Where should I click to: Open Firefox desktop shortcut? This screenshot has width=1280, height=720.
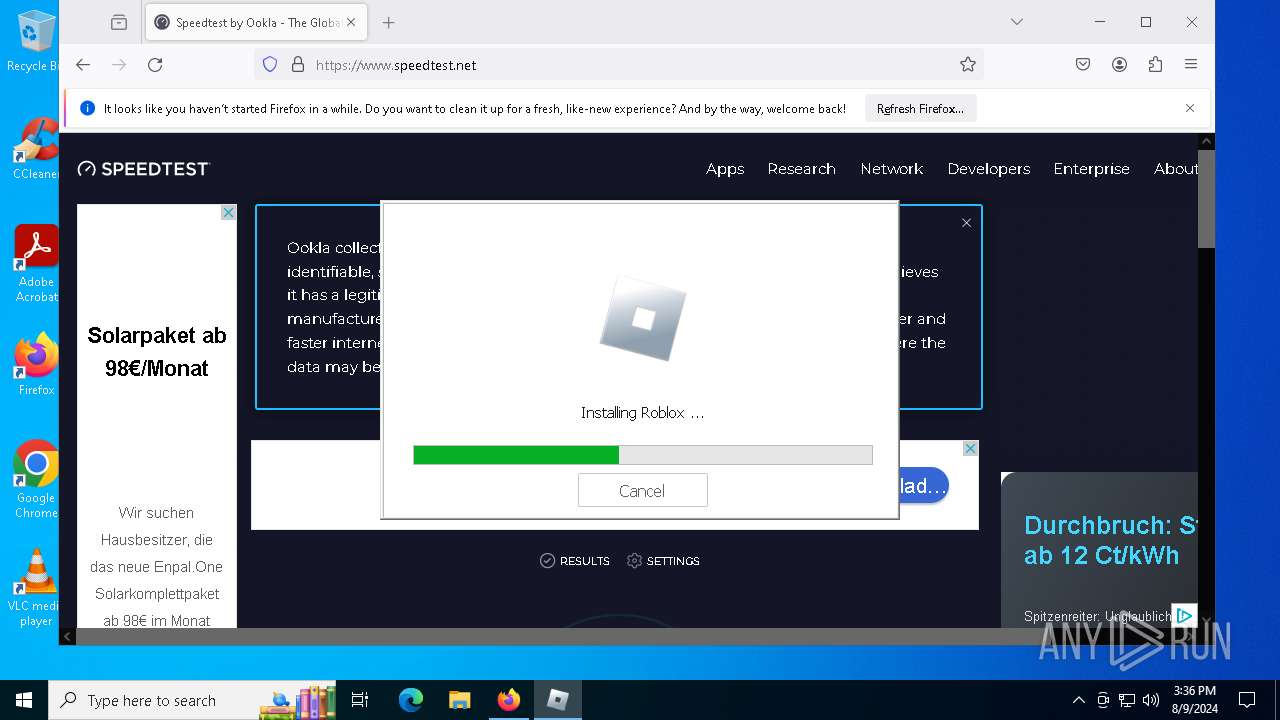pyautogui.click(x=36, y=364)
